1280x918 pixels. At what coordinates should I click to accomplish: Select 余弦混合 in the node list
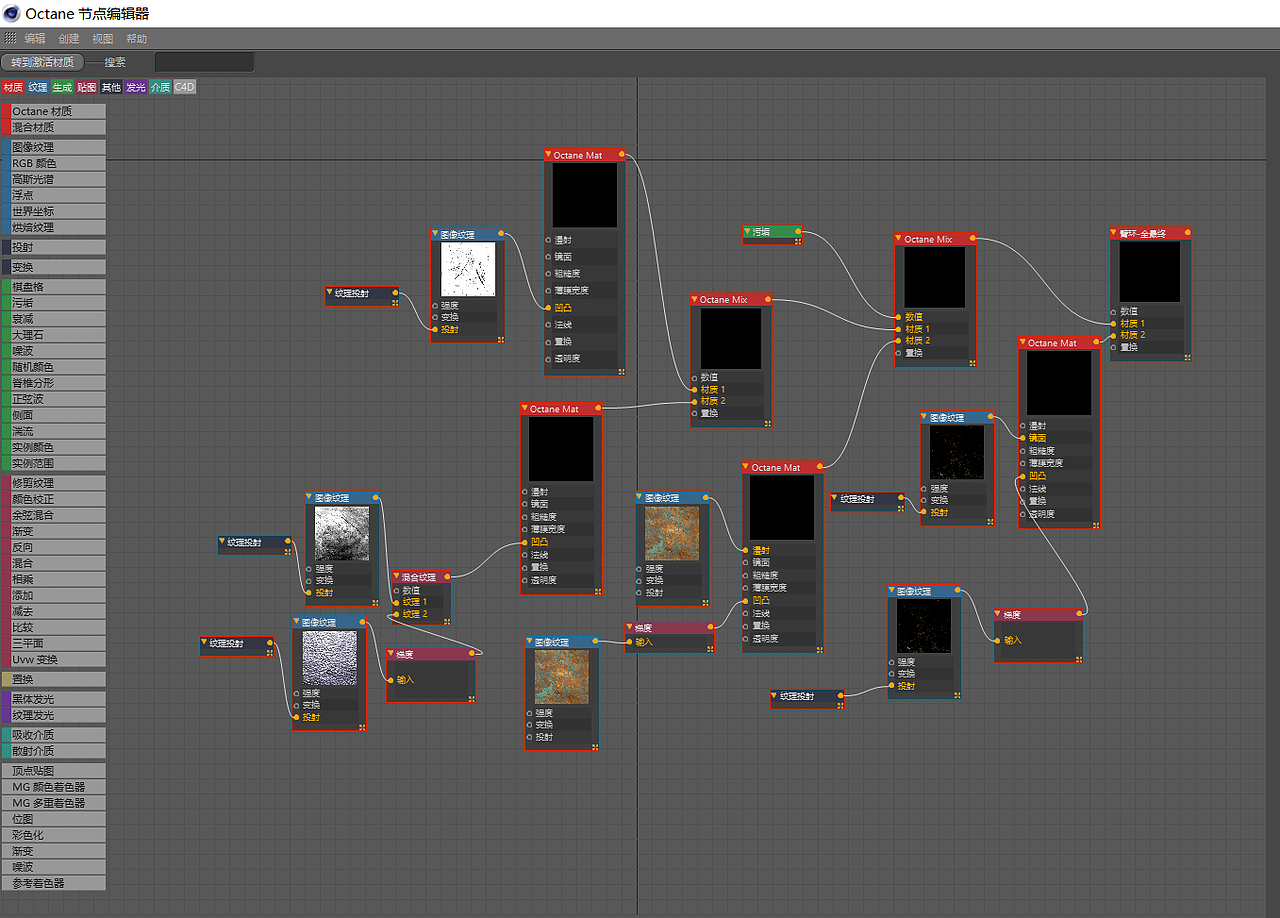(x=54, y=515)
